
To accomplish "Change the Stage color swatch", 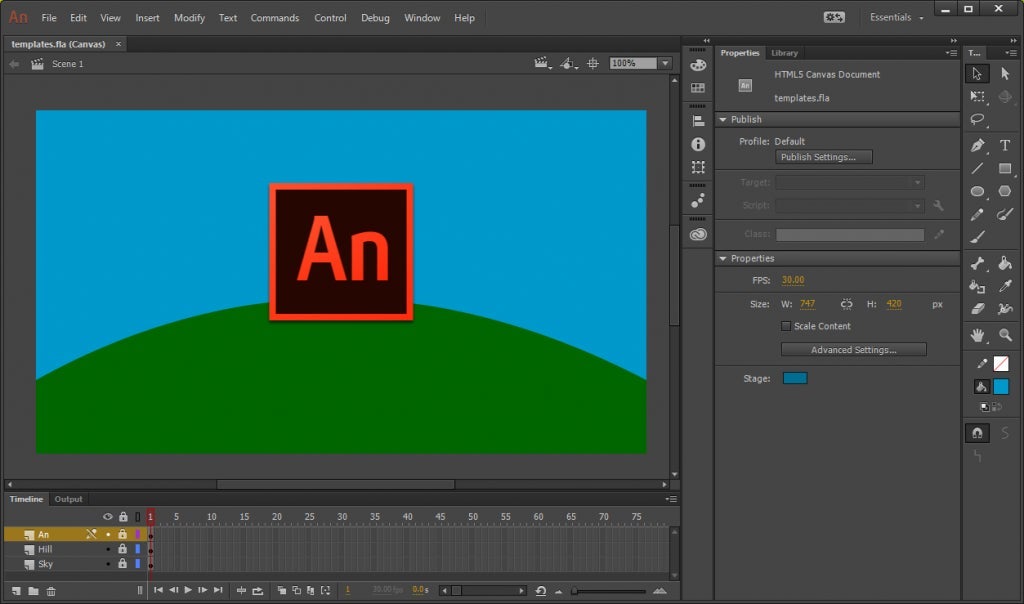I will (795, 378).
